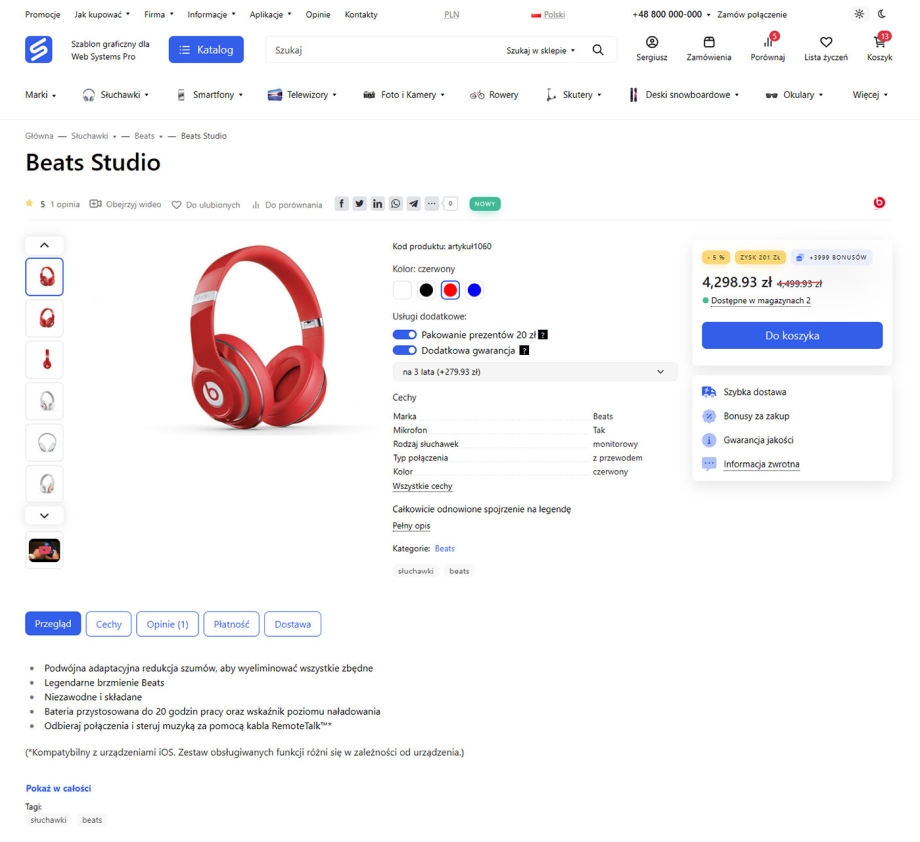Open the "Szukaj w sklepie" search scope dropdown

541,50
